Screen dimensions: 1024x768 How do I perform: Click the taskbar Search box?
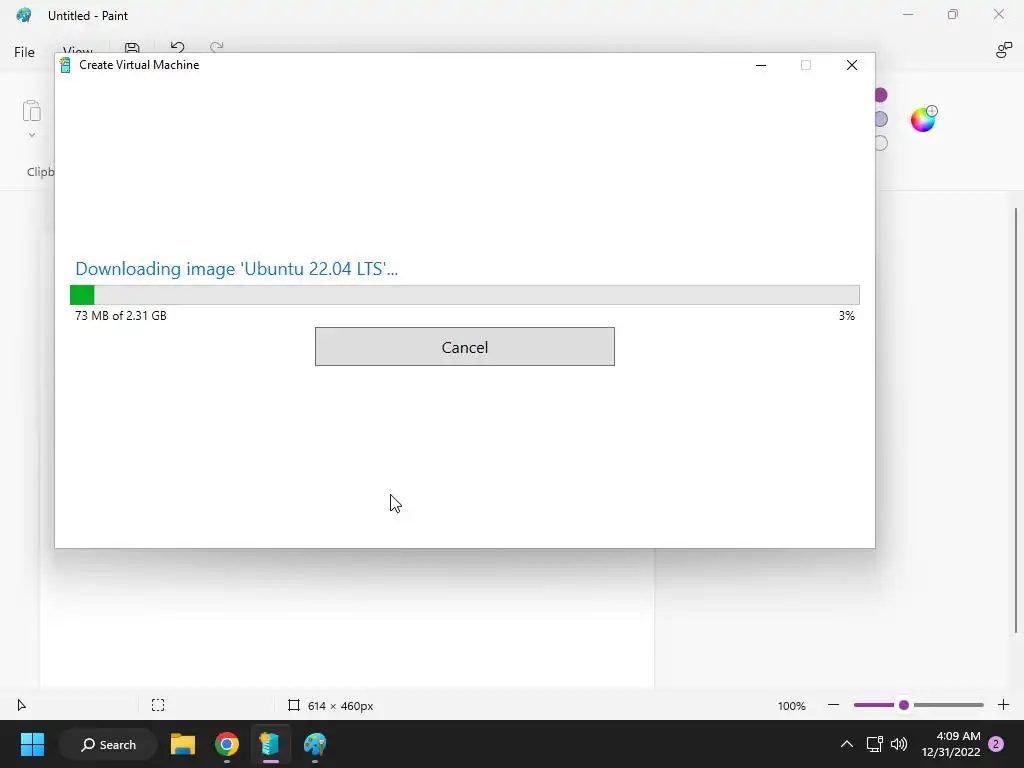tap(108, 744)
